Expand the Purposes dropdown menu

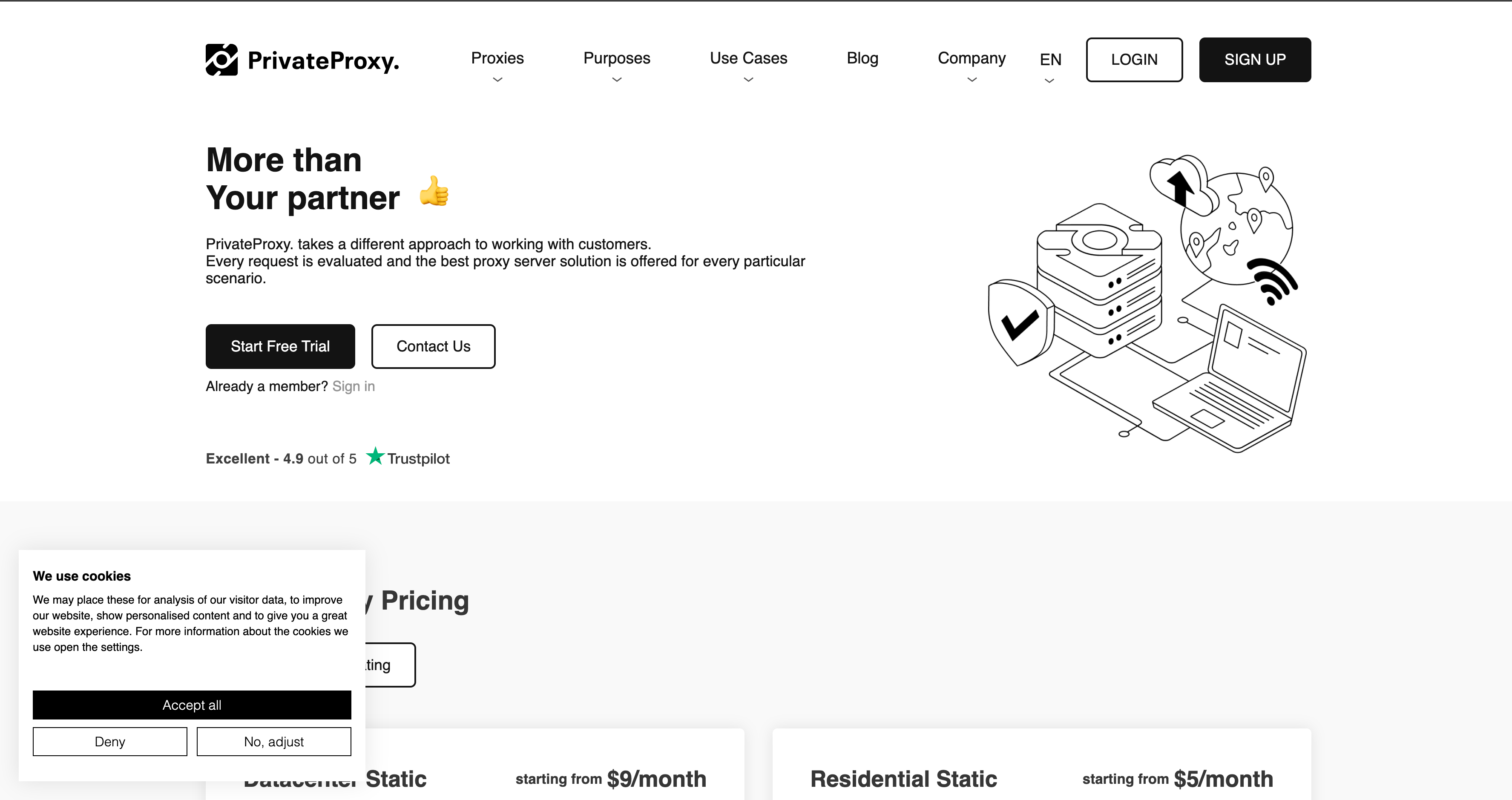pos(616,66)
